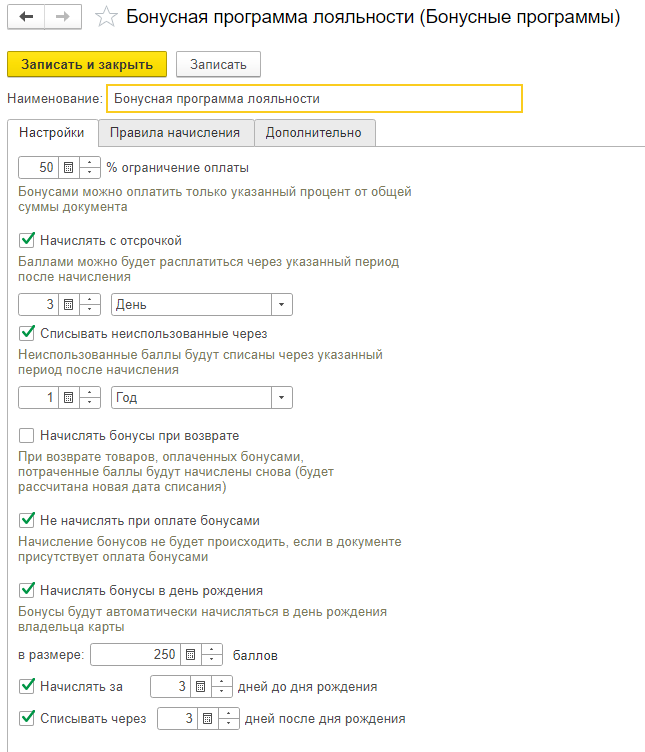645x752 pixels.
Task: Click Записать и закрыть button
Action: pyautogui.click(x=87, y=64)
